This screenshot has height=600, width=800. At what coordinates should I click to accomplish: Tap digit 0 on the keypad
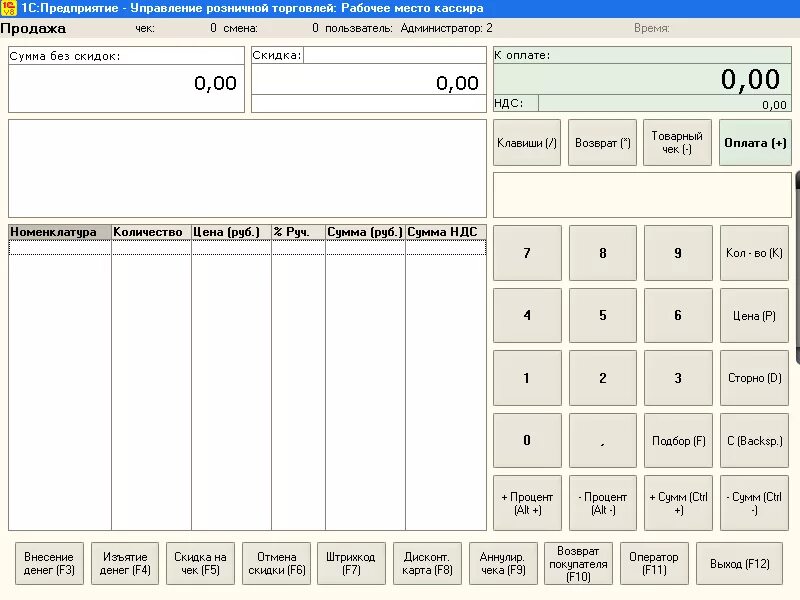[x=527, y=440]
